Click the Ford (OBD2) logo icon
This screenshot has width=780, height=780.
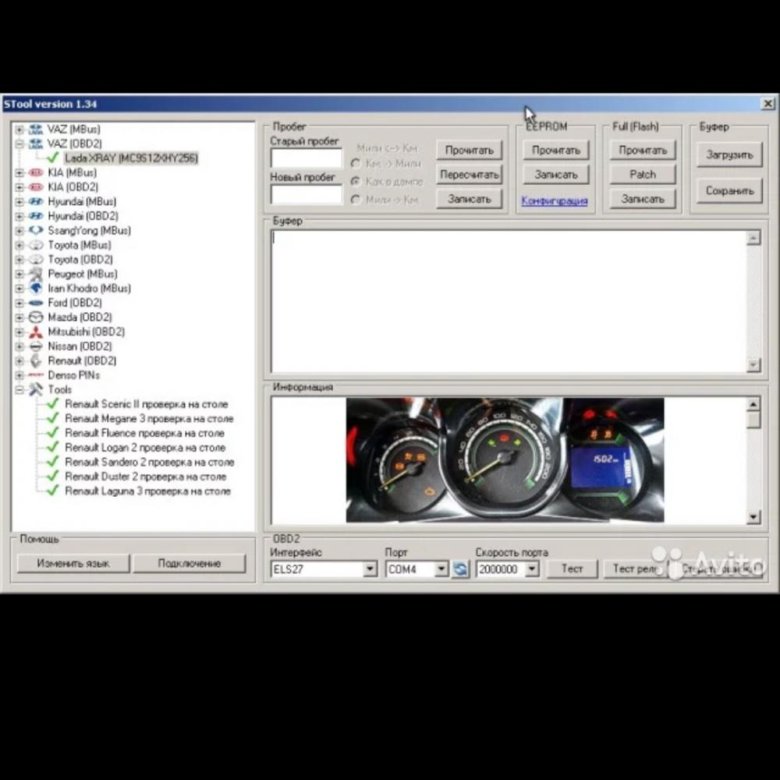(35, 302)
